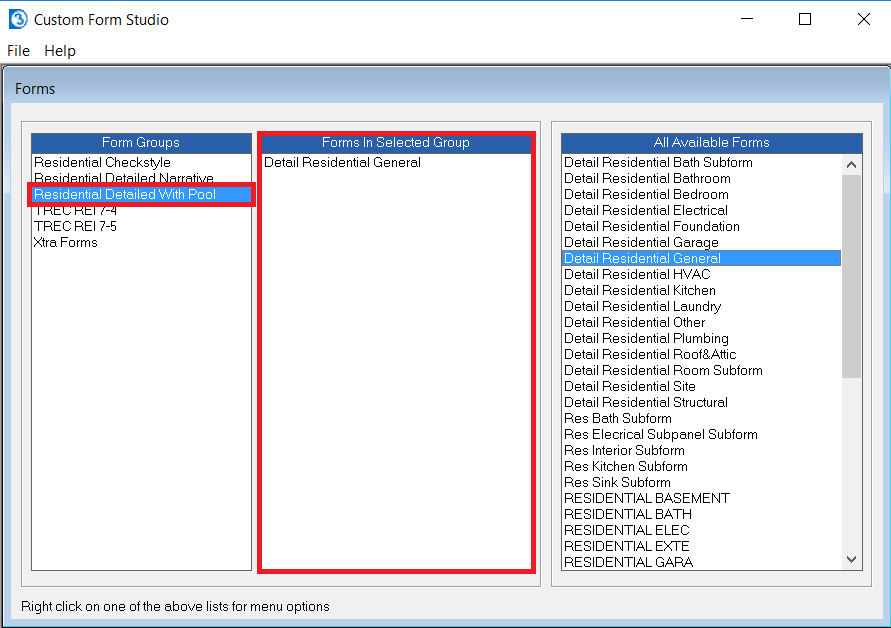Select Detail Residential General in All Available Forms
891x628 pixels.
click(702, 259)
